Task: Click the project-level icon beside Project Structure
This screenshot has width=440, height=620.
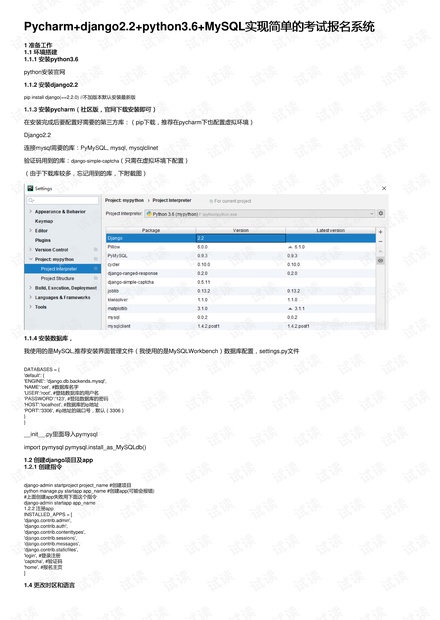Action: click(x=95, y=278)
